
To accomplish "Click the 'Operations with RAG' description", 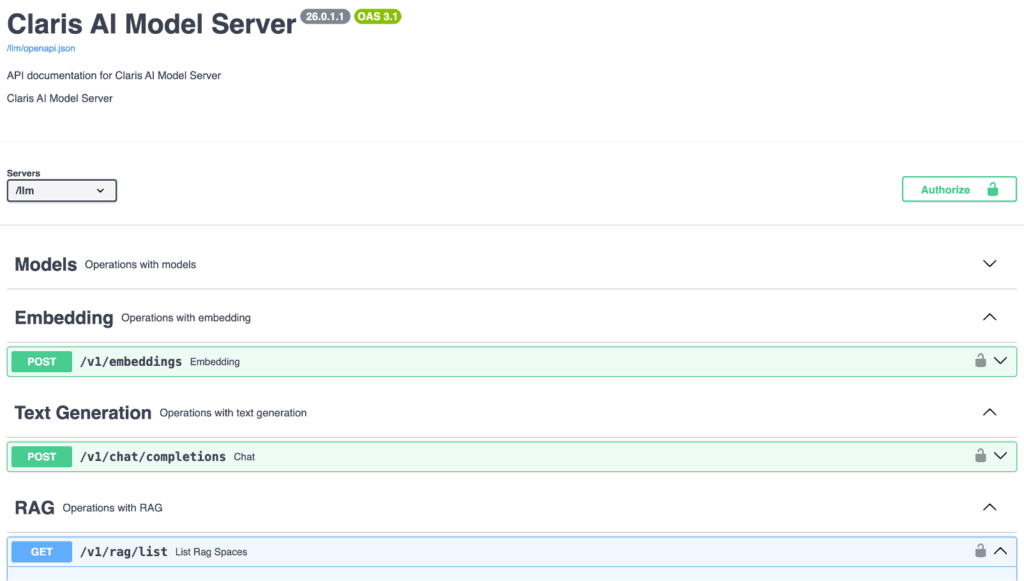I will [x=112, y=508].
